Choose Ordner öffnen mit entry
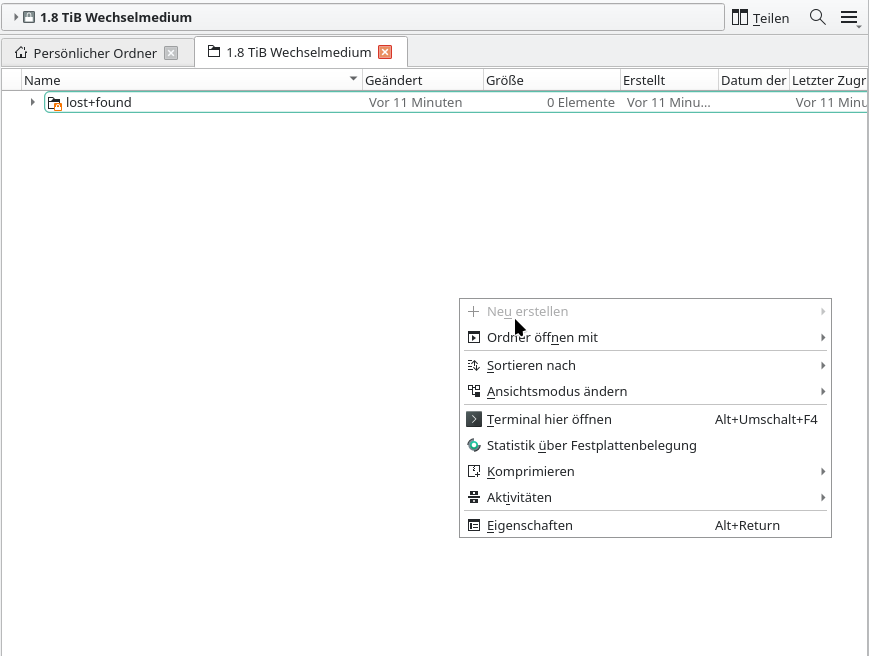Image resolution: width=869 pixels, height=656 pixels. pyautogui.click(x=542, y=337)
